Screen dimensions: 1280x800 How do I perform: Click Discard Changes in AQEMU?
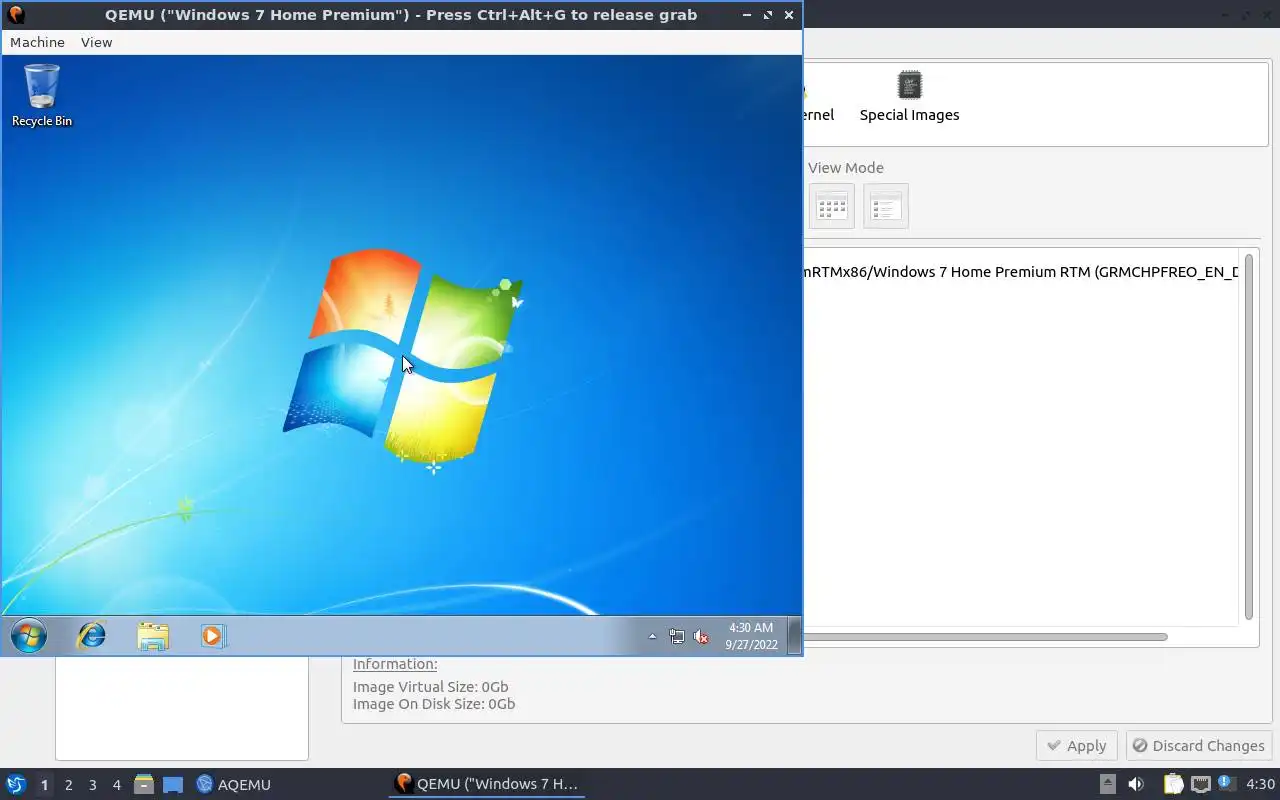[1198, 746]
